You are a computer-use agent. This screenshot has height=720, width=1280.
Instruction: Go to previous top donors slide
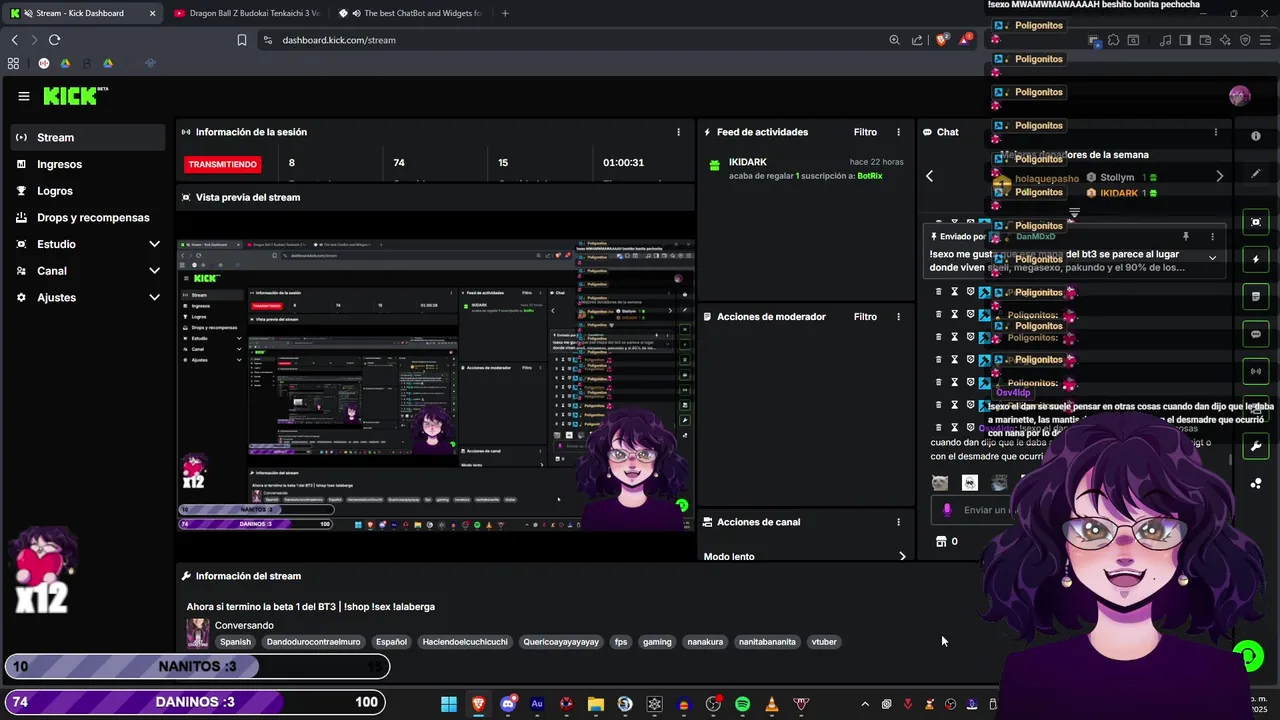click(929, 176)
